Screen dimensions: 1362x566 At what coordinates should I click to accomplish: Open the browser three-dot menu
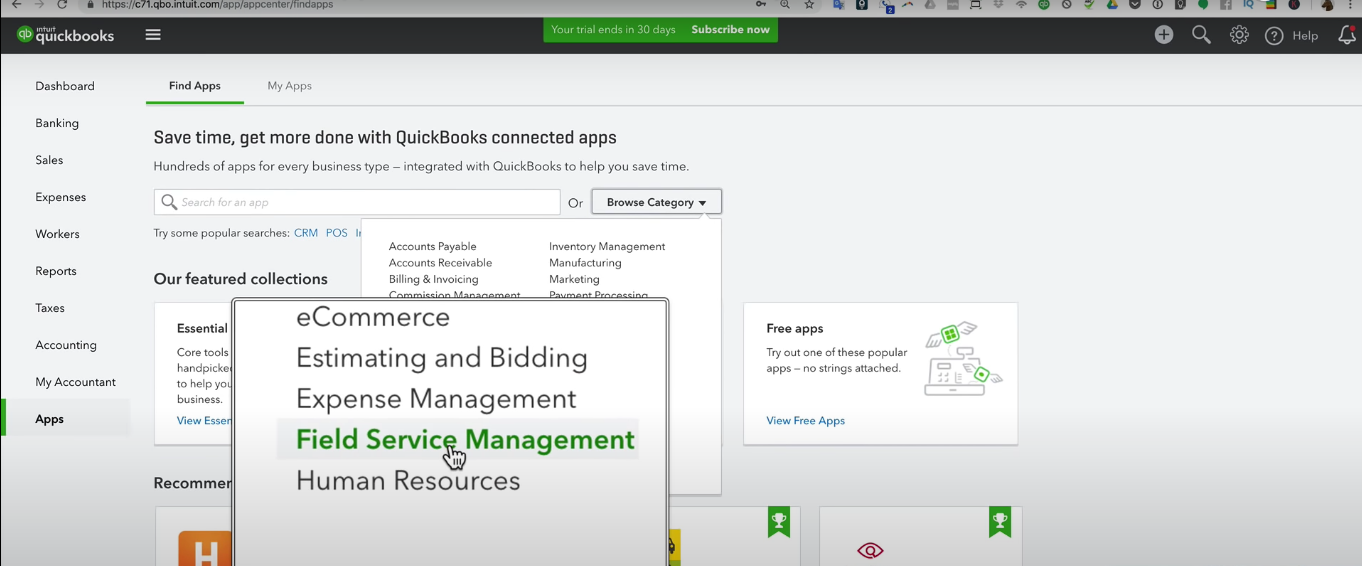pos(1351,5)
